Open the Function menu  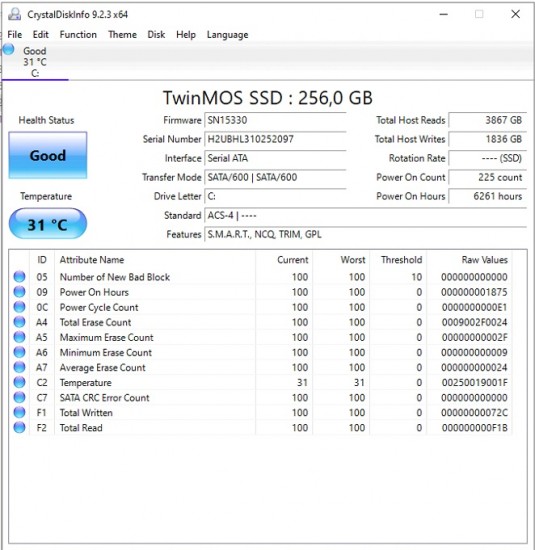click(x=78, y=35)
